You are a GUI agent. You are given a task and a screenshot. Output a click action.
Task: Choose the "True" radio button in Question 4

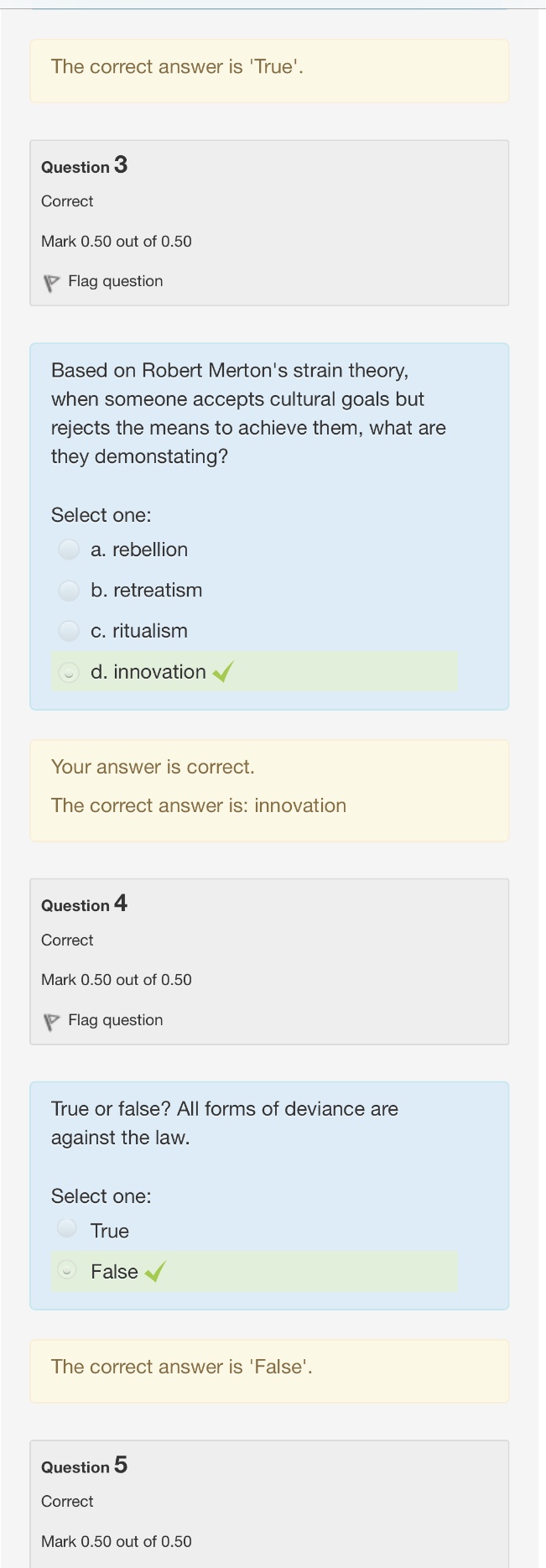click(x=67, y=1229)
